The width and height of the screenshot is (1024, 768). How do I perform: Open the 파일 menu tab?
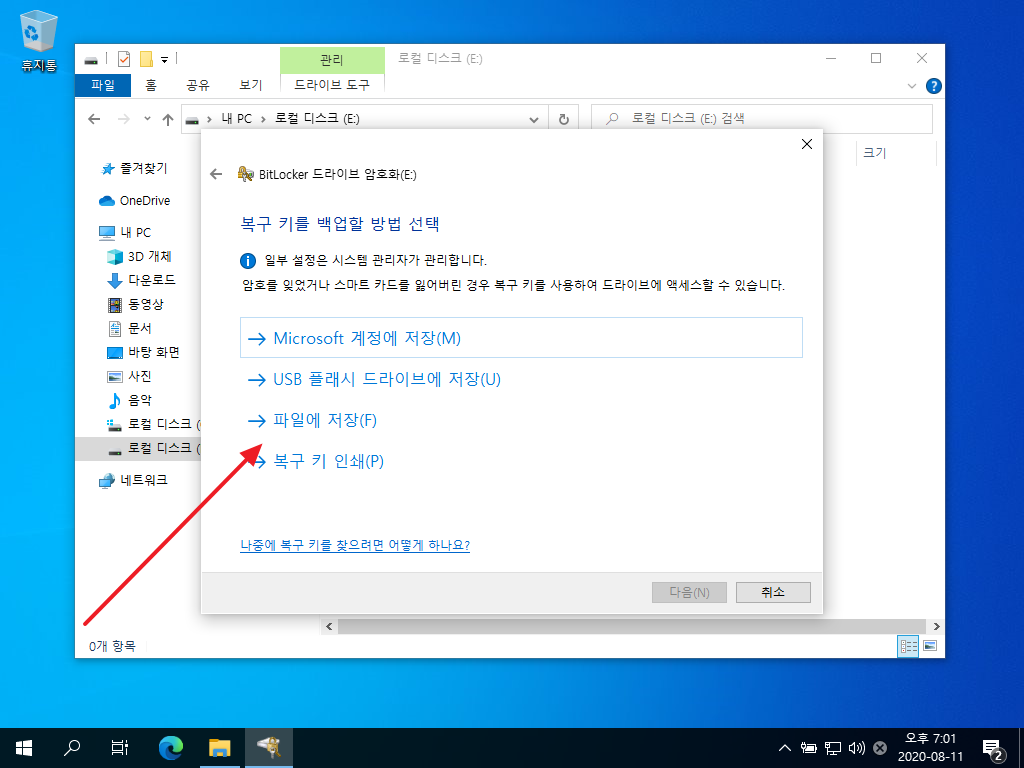[103, 85]
